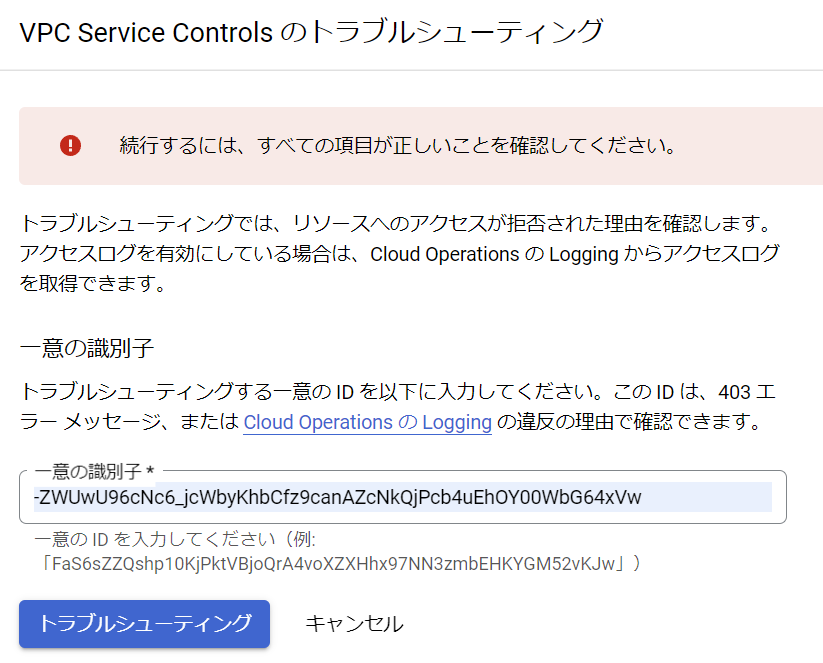823x663 pixels.
Task: Click the paragraph starting トラブルシューティングする一意の ID
Action: pyautogui.click(x=397, y=407)
